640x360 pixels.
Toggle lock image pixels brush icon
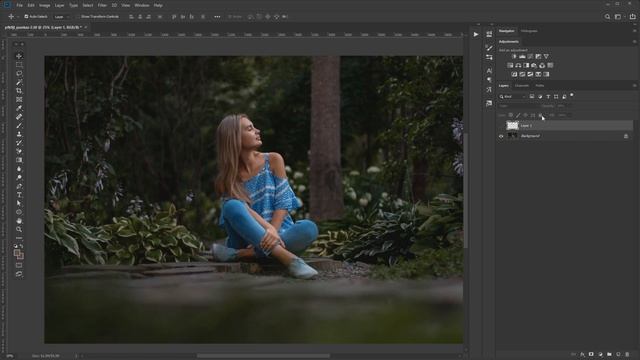click(518, 116)
